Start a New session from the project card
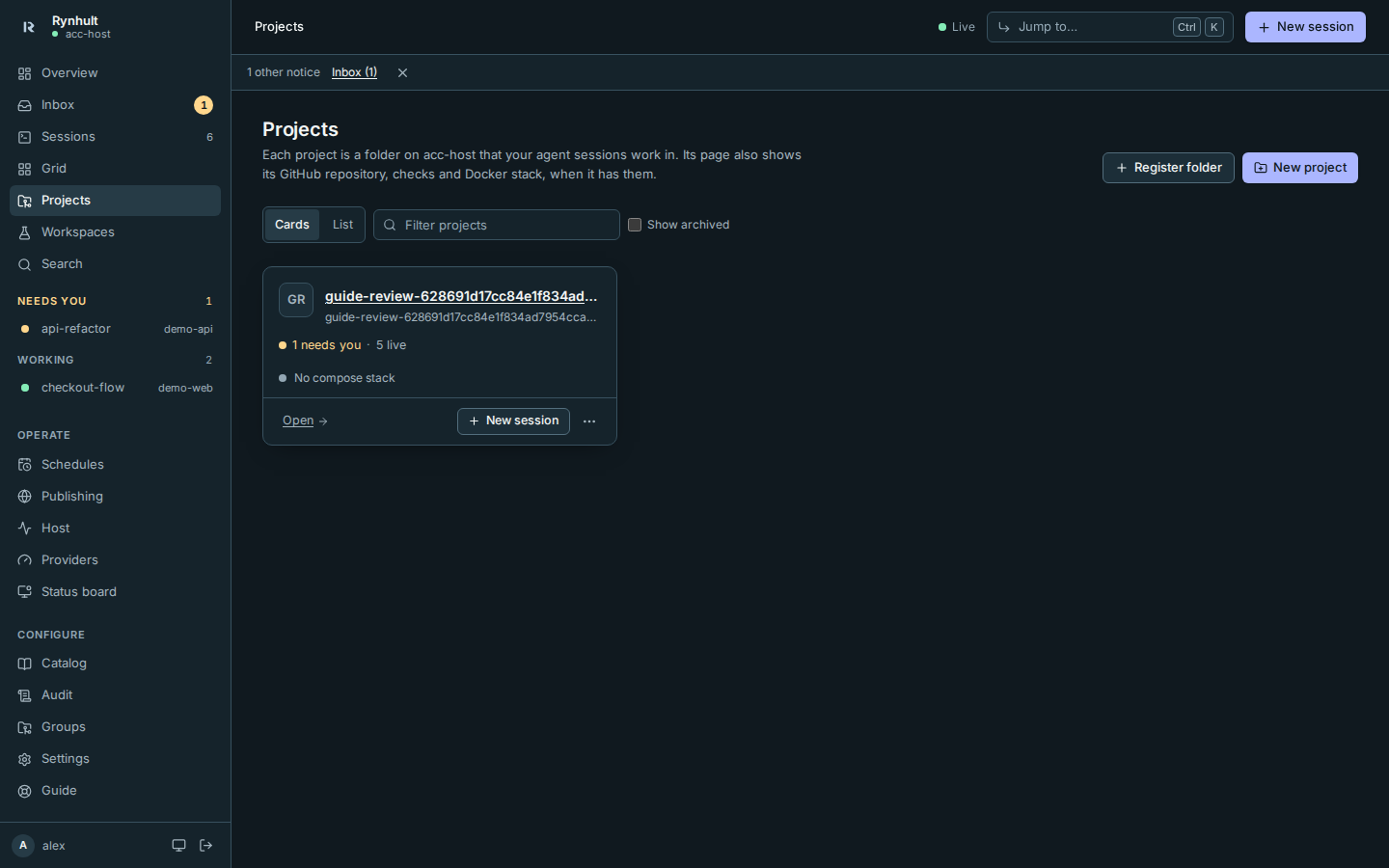Viewport: 1389px width, 868px height. point(513,421)
